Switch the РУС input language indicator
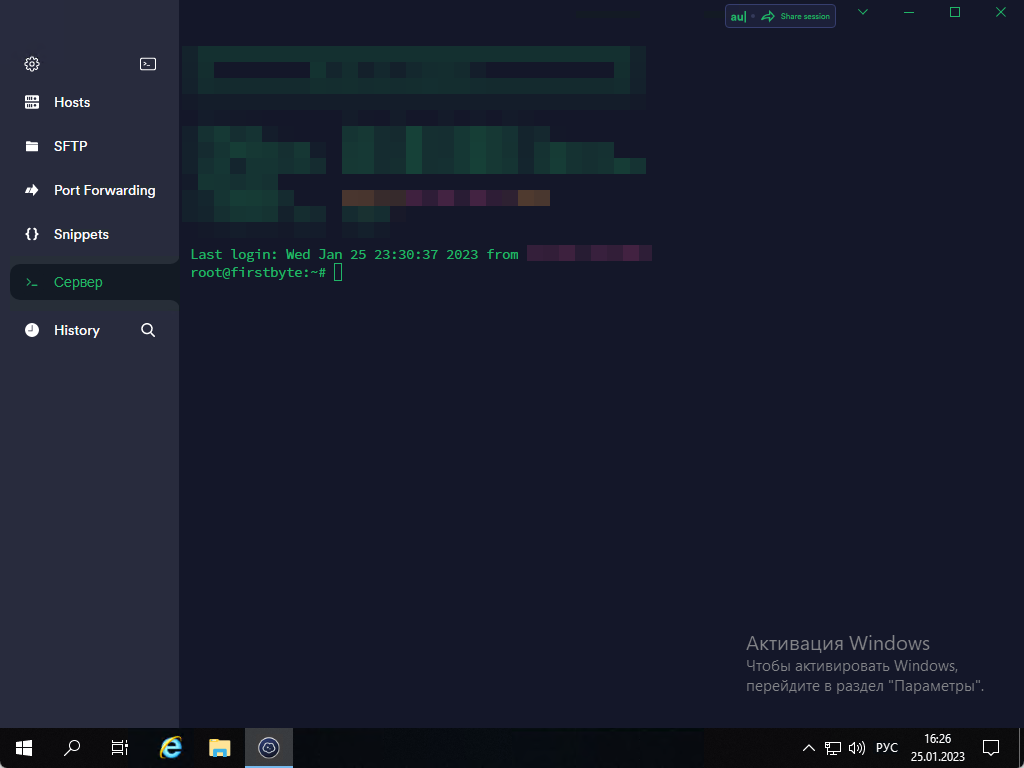This screenshot has height=768, width=1024. pos(887,748)
